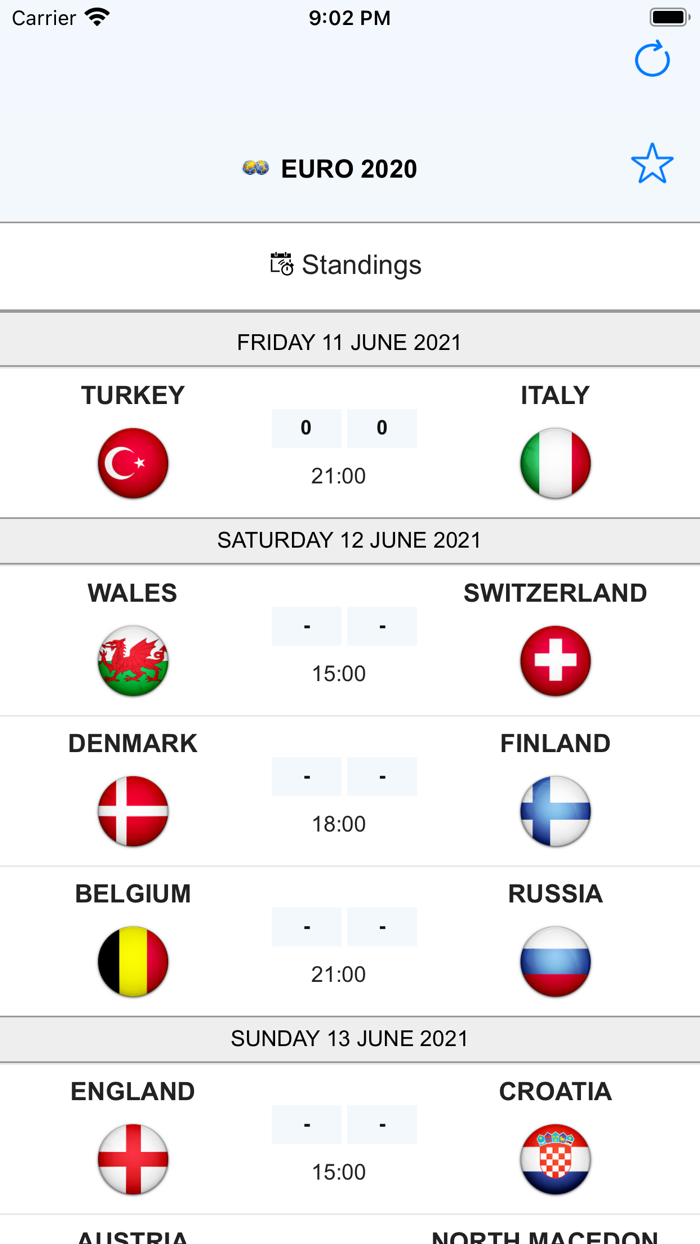Collapse the SUNDAY 13 JUNE 2021 section
Screen dimensions: 700x1244
(x=349, y=1038)
